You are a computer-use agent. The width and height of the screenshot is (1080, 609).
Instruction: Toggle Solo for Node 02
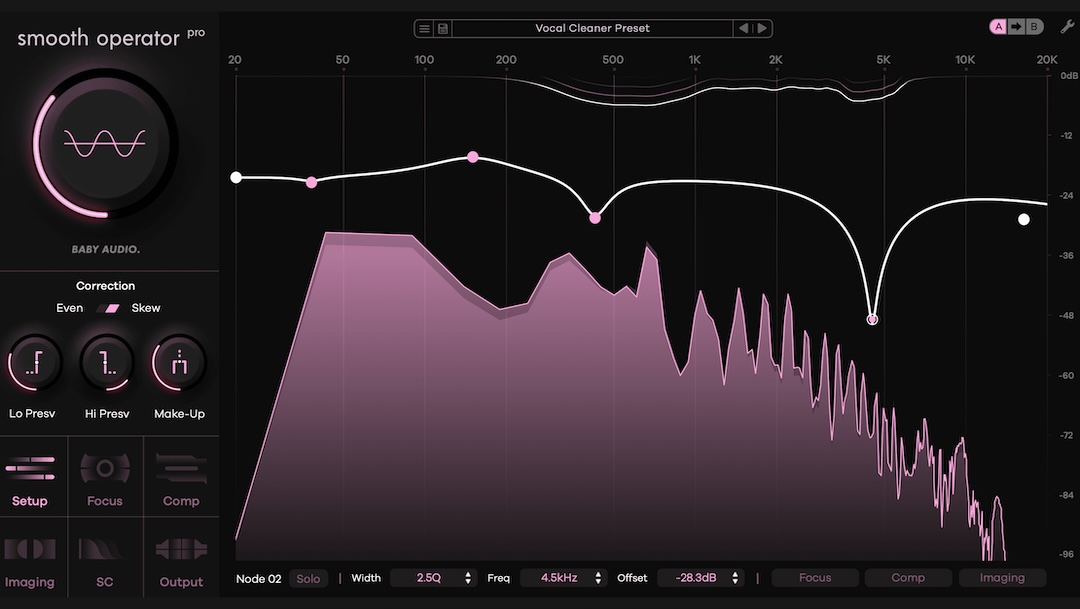pos(308,579)
